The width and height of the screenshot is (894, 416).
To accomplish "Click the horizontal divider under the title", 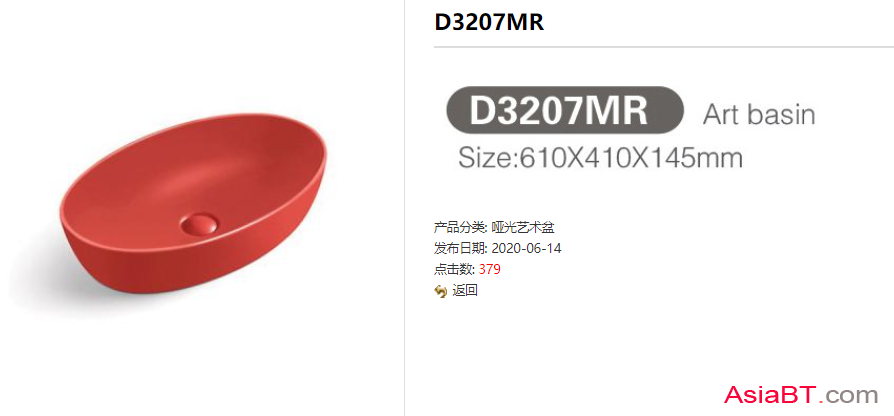I will (x=664, y=47).
